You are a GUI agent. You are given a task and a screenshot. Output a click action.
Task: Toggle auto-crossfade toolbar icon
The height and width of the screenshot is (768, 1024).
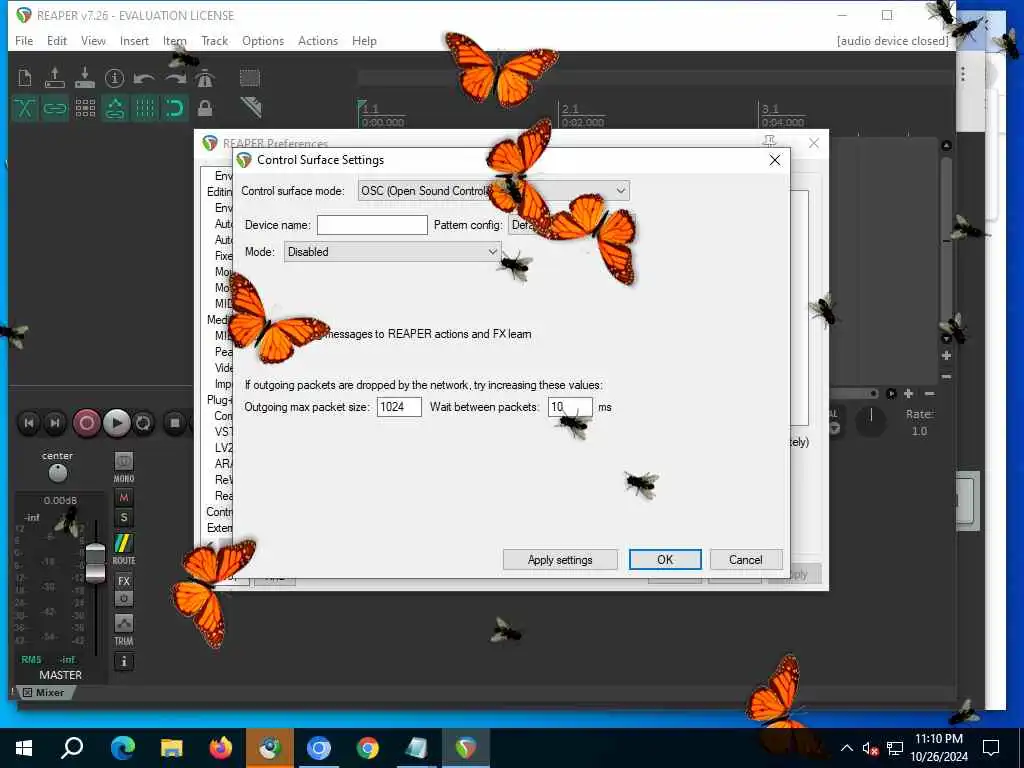tap(25, 108)
